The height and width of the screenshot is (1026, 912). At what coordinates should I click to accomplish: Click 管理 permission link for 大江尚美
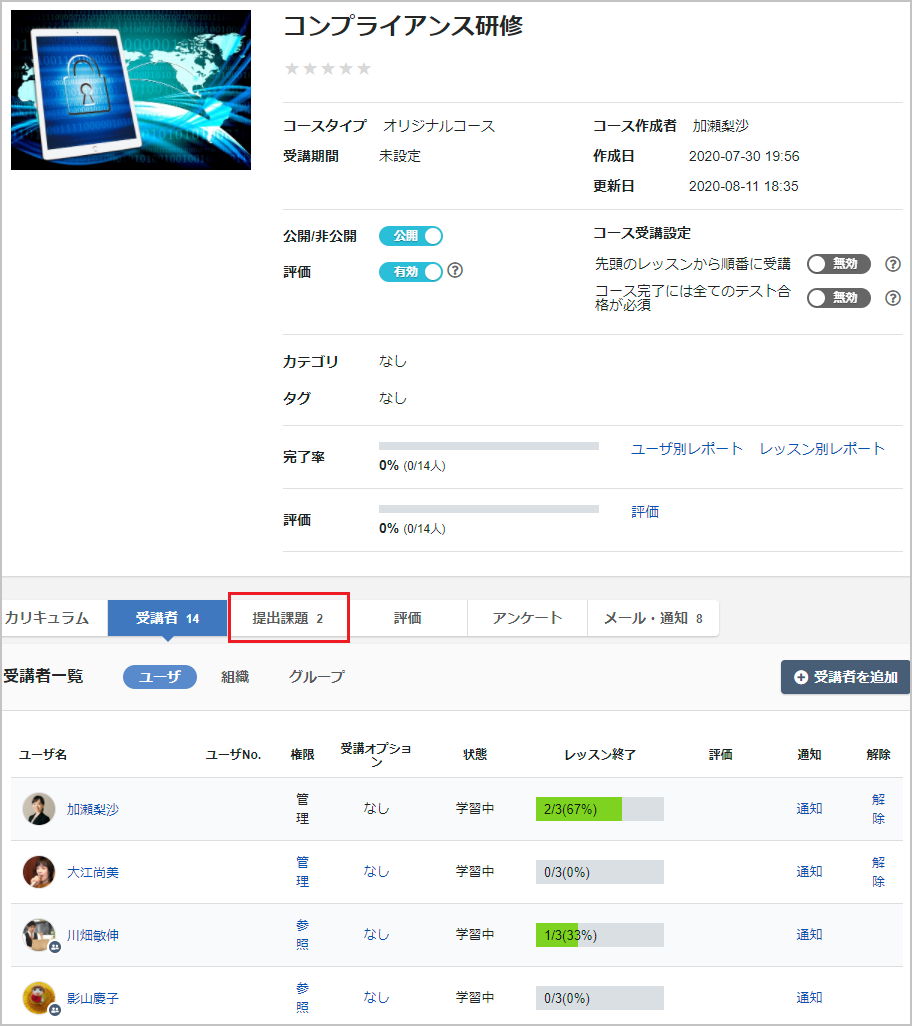click(302, 872)
